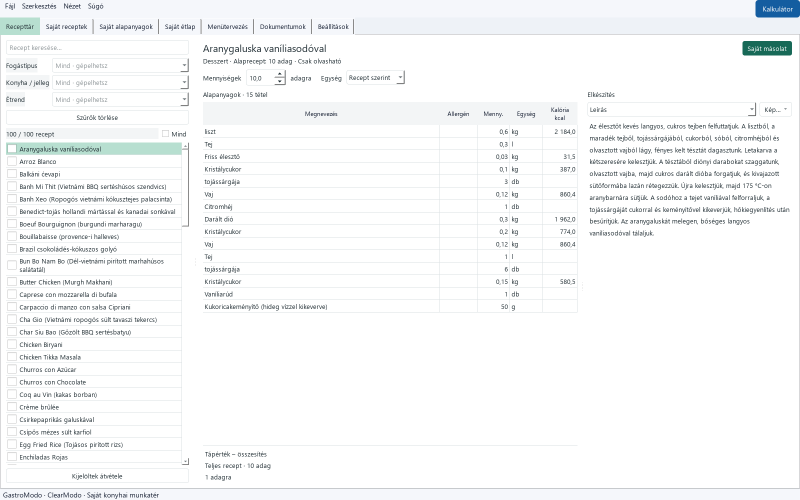
Task: Select the Chicken Biryani recipe
Action: coord(94,344)
